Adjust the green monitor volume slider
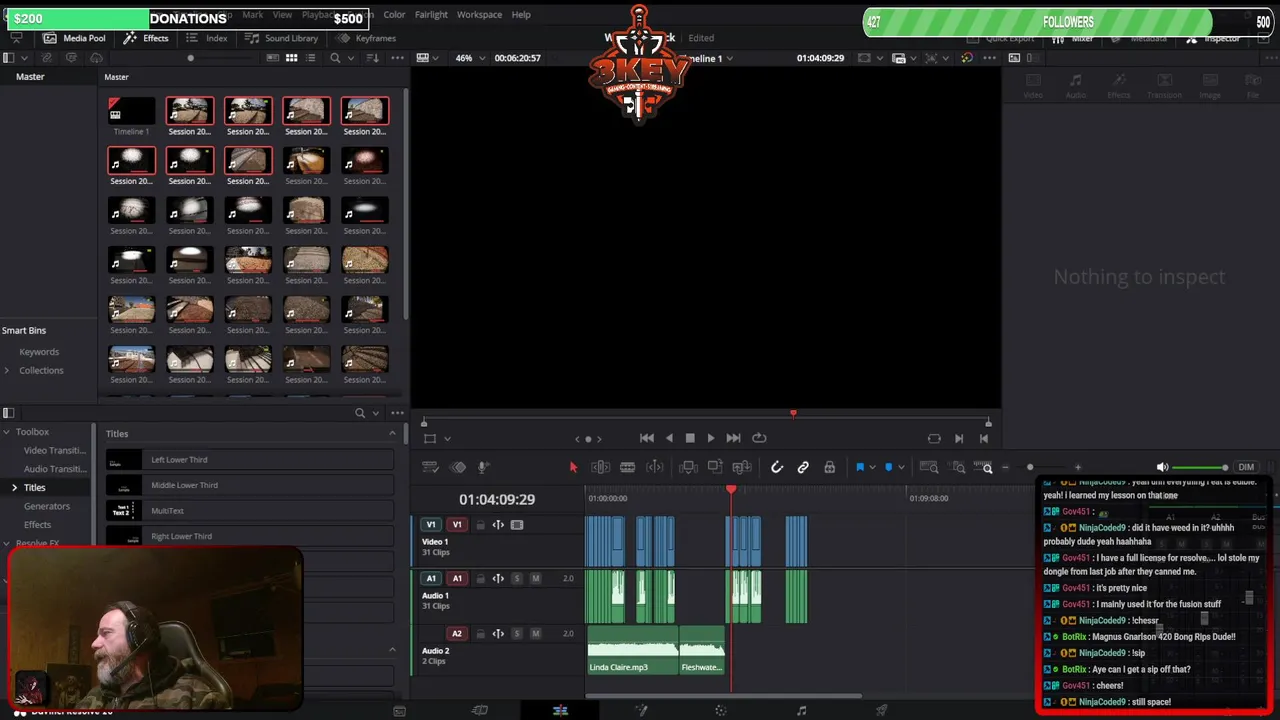 [x=1200, y=467]
